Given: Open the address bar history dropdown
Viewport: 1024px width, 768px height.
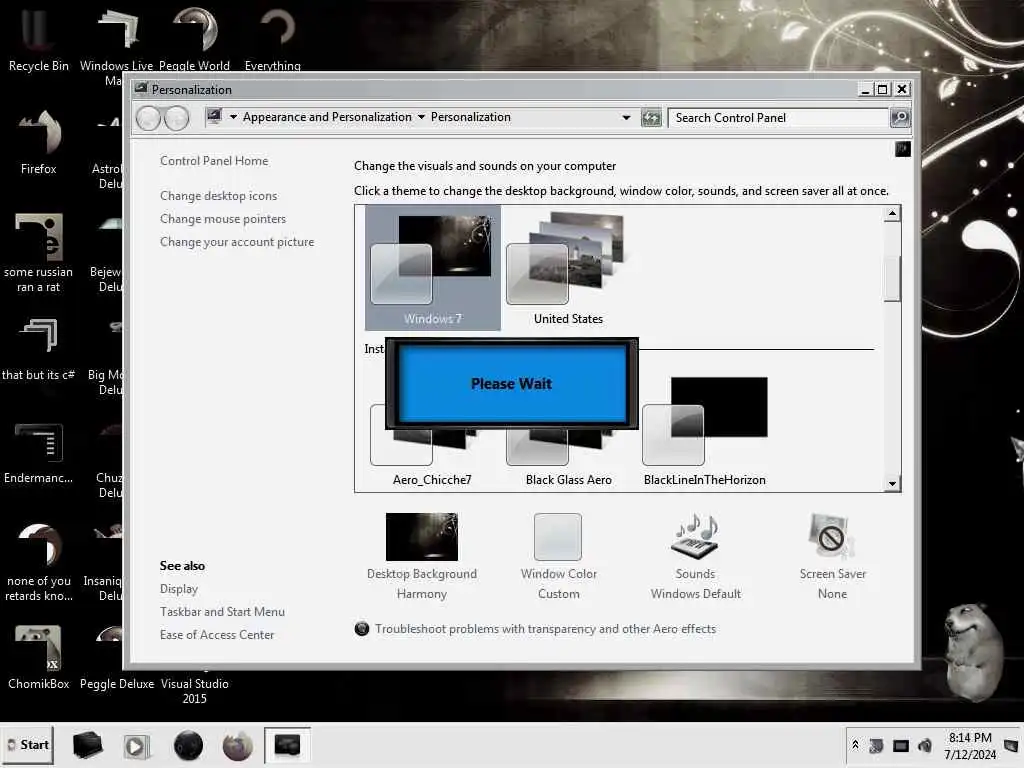Looking at the screenshot, I should [626, 118].
